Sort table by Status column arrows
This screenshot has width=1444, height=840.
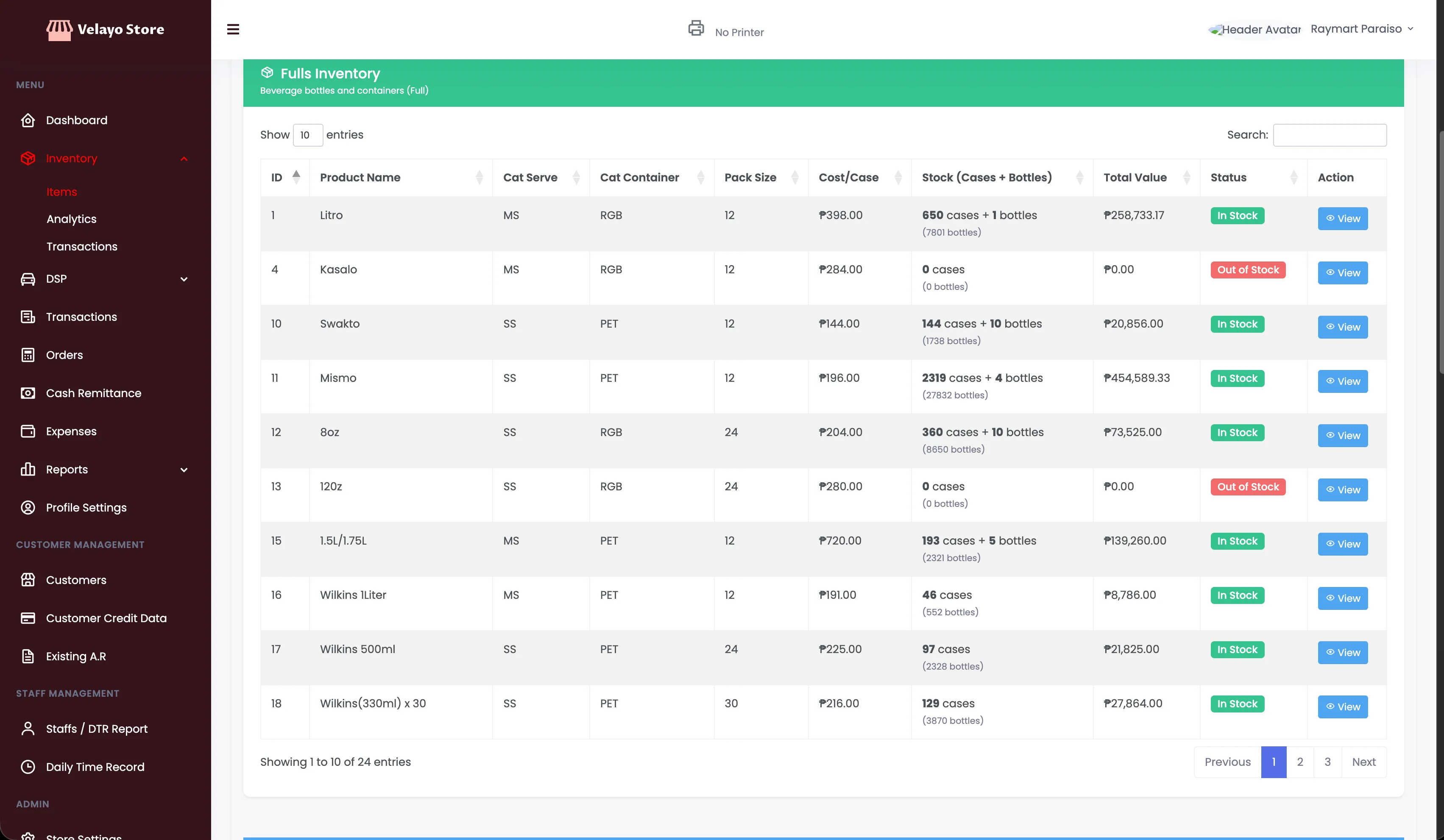coord(1293,177)
